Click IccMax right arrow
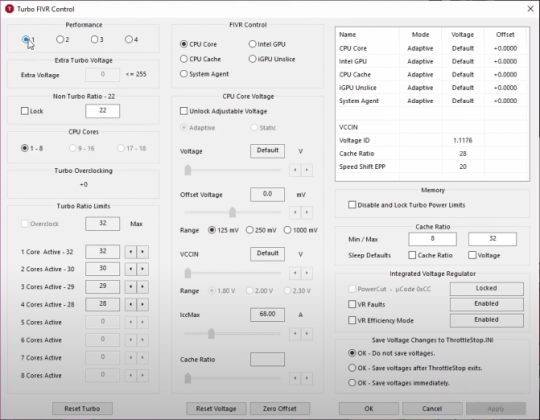 point(307,333)
